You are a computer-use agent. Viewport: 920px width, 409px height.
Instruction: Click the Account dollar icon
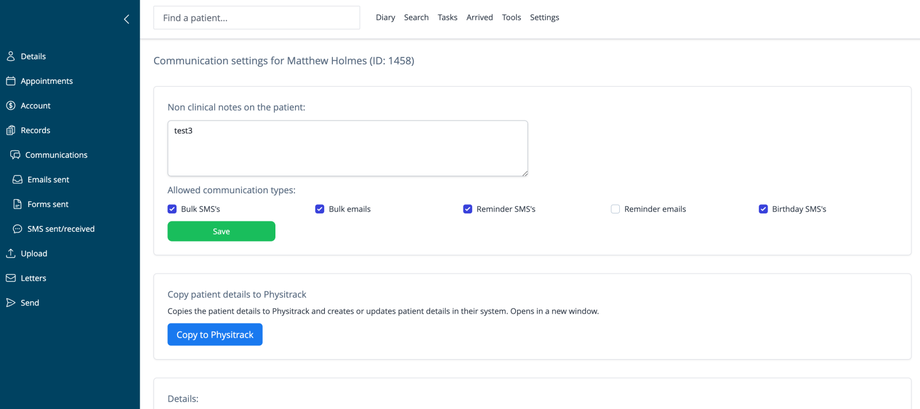tap(11, 105)
